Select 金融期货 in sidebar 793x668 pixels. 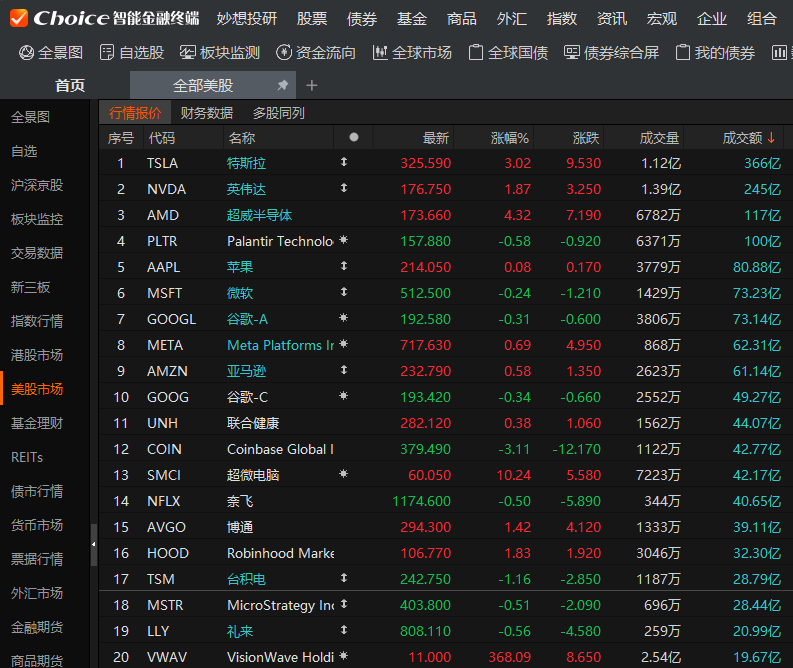[37, 627]
